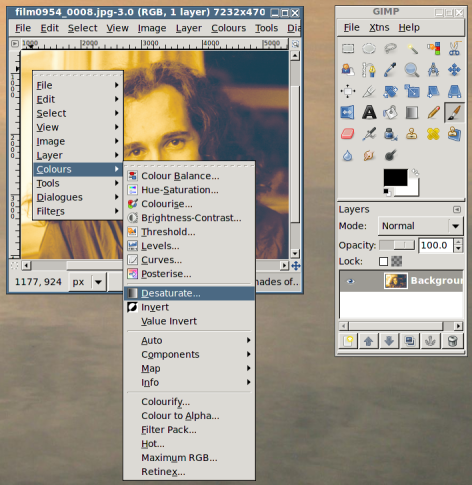The width and height of the screenshot is (472, 485).
Task: Open the Layers panel configuration menu
Action: pyautogui.click(x=457, y=209)
